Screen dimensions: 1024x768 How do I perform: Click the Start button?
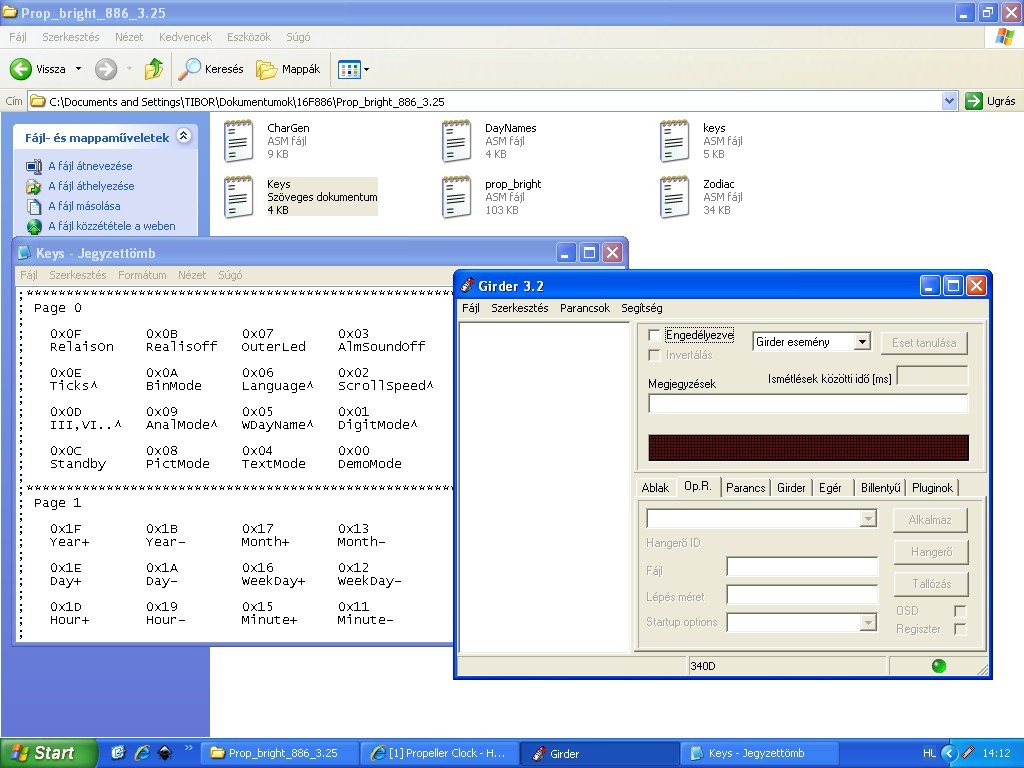[48, 753]
